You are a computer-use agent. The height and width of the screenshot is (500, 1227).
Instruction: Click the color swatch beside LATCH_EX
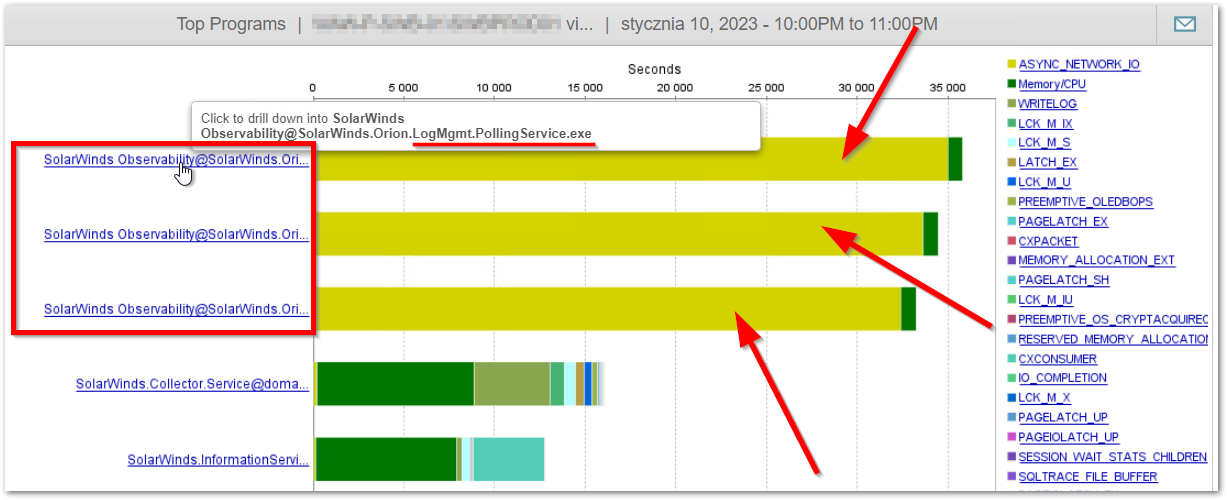click(1012, 163)
